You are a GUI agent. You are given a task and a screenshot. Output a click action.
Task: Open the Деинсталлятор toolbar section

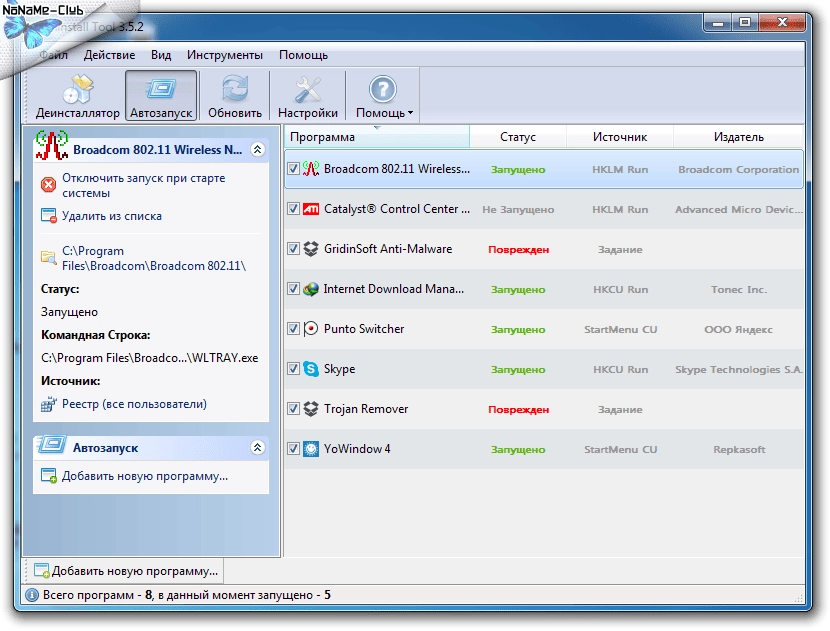[78, 96]
